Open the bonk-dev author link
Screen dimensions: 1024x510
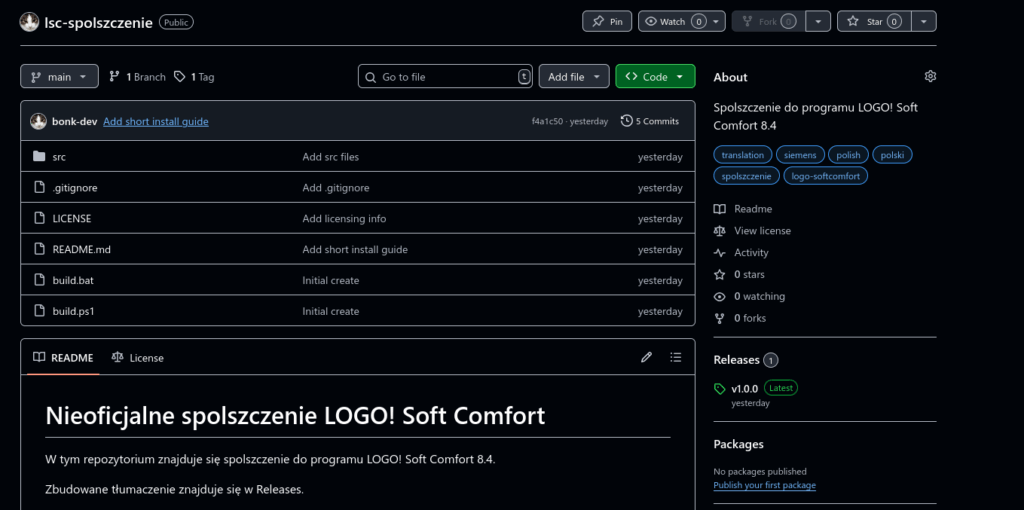click(x=74, y=121)
